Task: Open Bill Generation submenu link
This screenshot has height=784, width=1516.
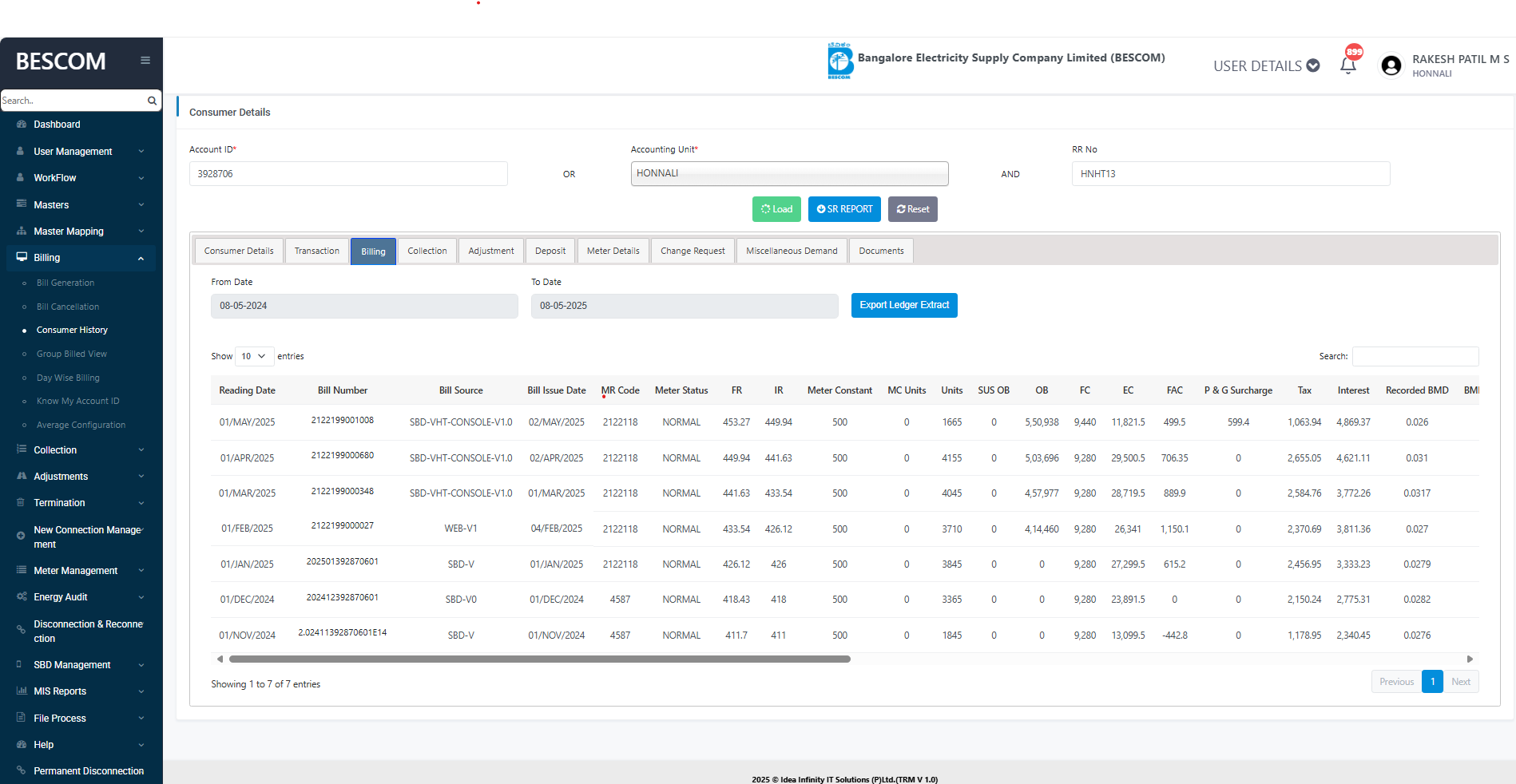Action: [x=65, y=283]
